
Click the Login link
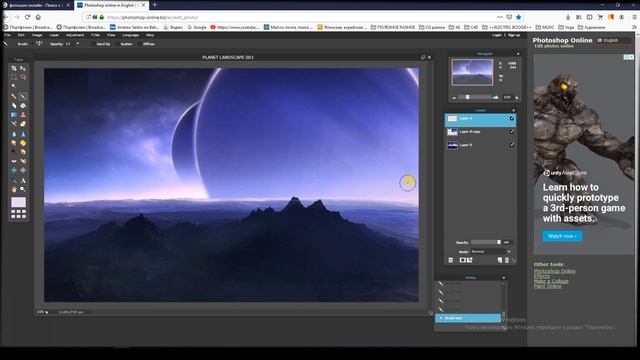pos(497,35)
